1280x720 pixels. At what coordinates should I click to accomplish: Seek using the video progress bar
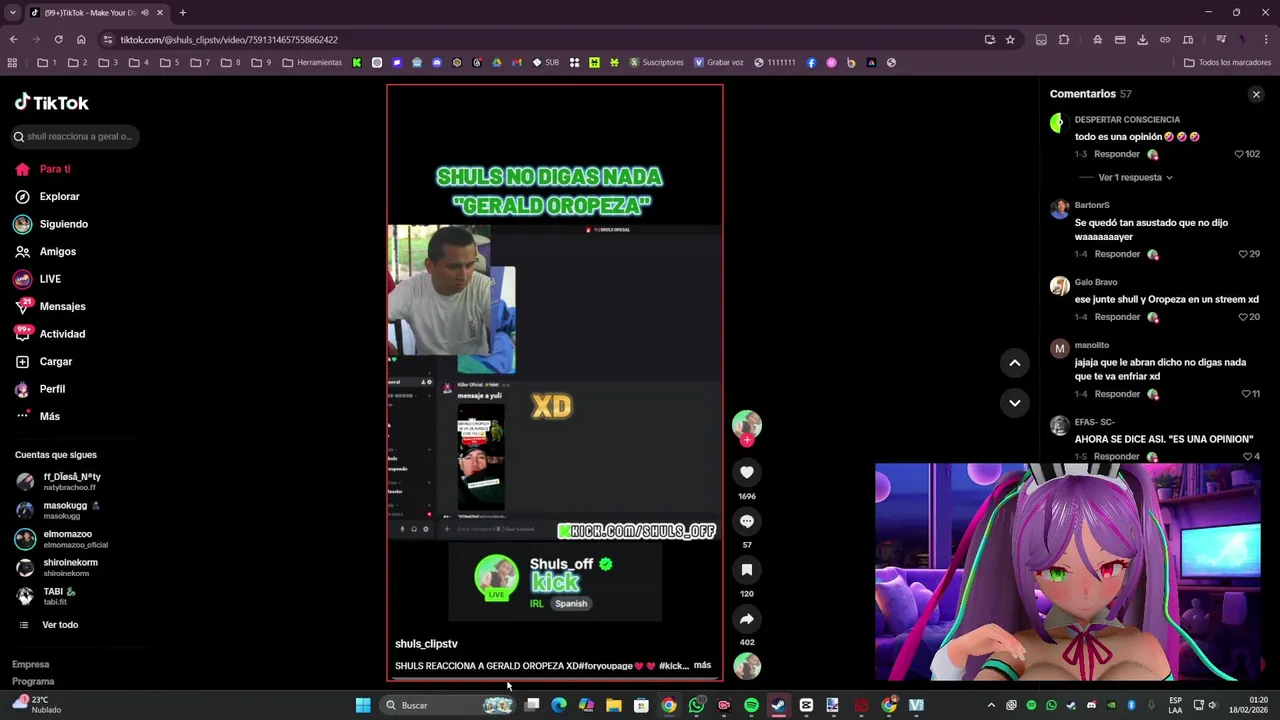[x=555, y=679]
